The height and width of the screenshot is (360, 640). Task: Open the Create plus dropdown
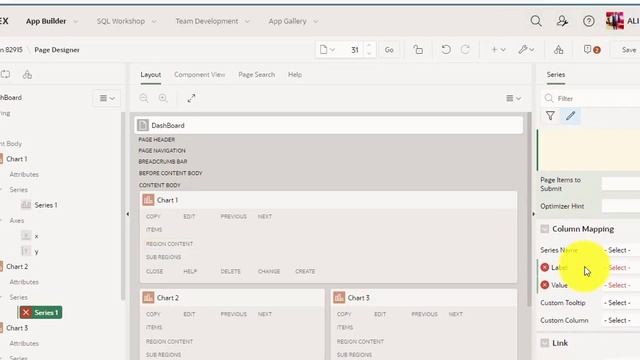498,50
